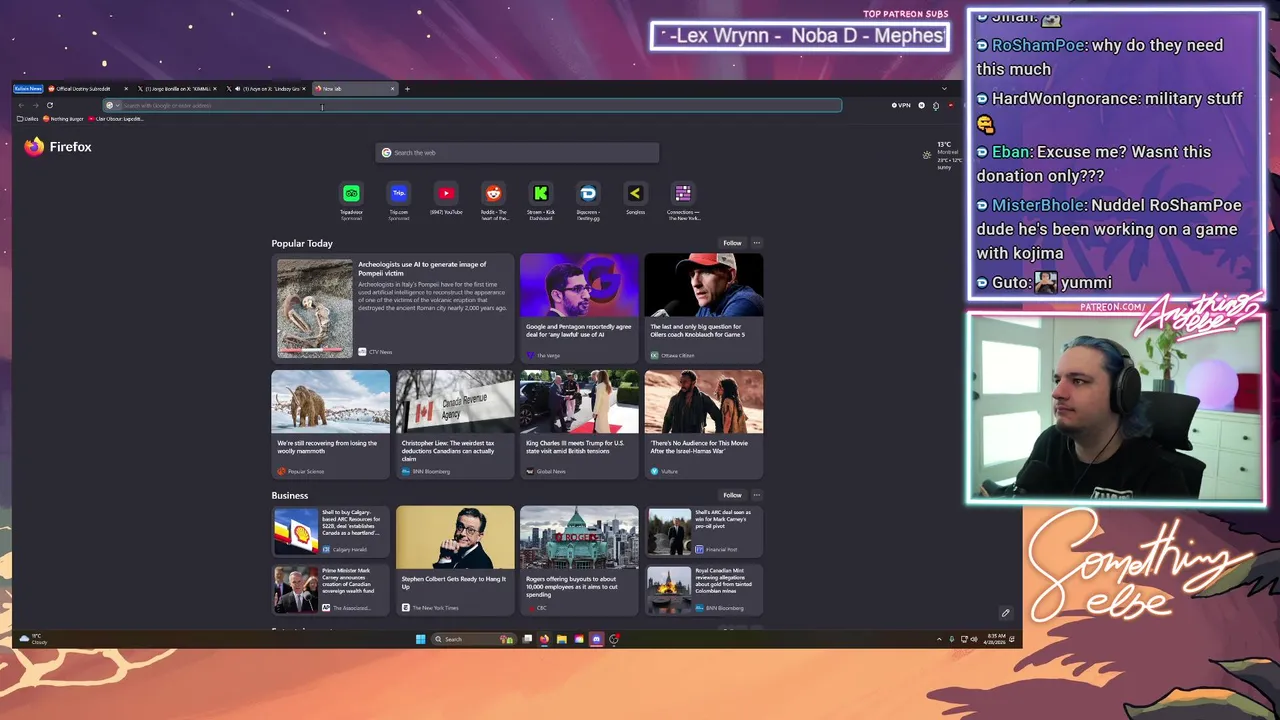Viewport: 1280px width, 720px height.
Task: Open the Clair Obscur bookmark
Action: coord(116,119)
